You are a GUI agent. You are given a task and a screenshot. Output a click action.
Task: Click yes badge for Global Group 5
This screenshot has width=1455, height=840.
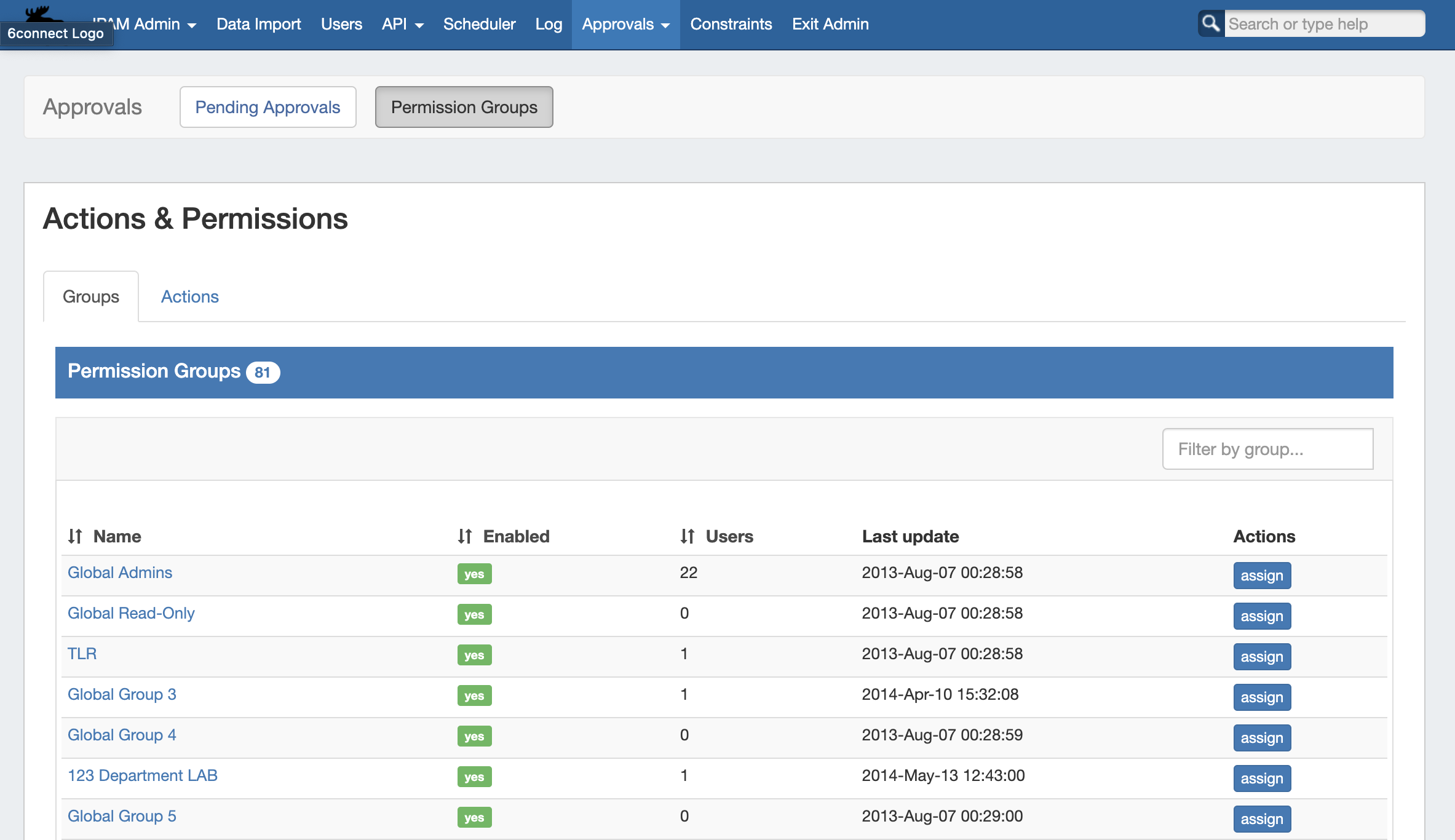point(474,817)
